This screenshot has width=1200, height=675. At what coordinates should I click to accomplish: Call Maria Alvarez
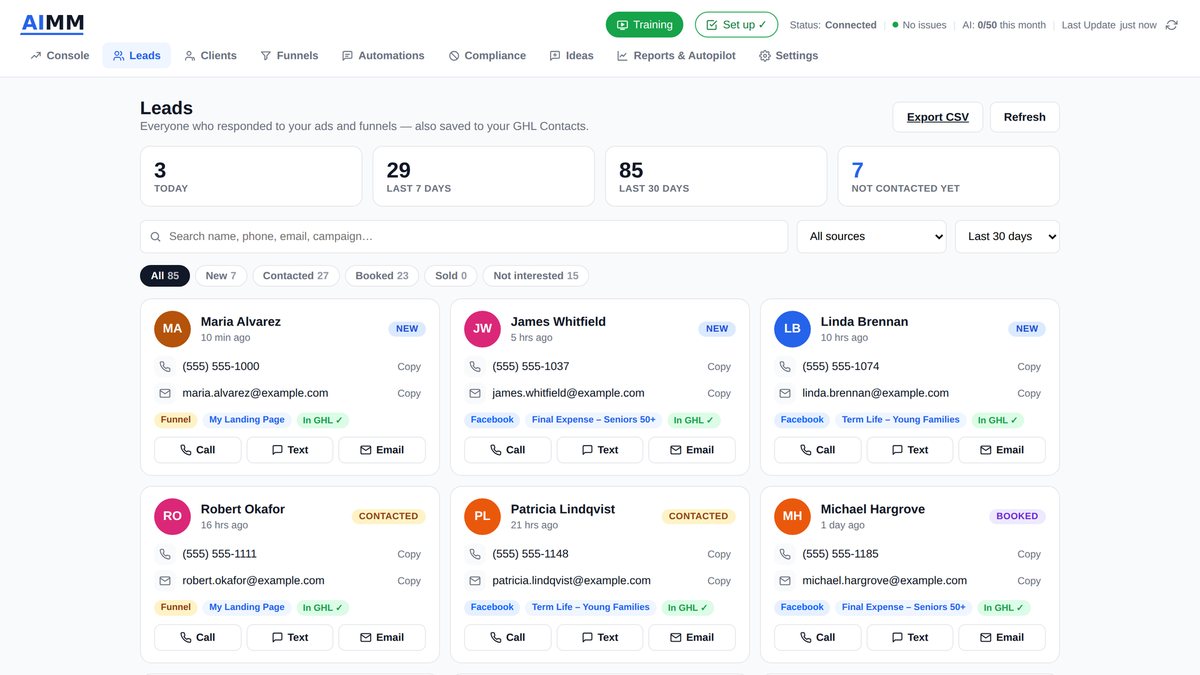pyautogui.click(x=198, y=450)
